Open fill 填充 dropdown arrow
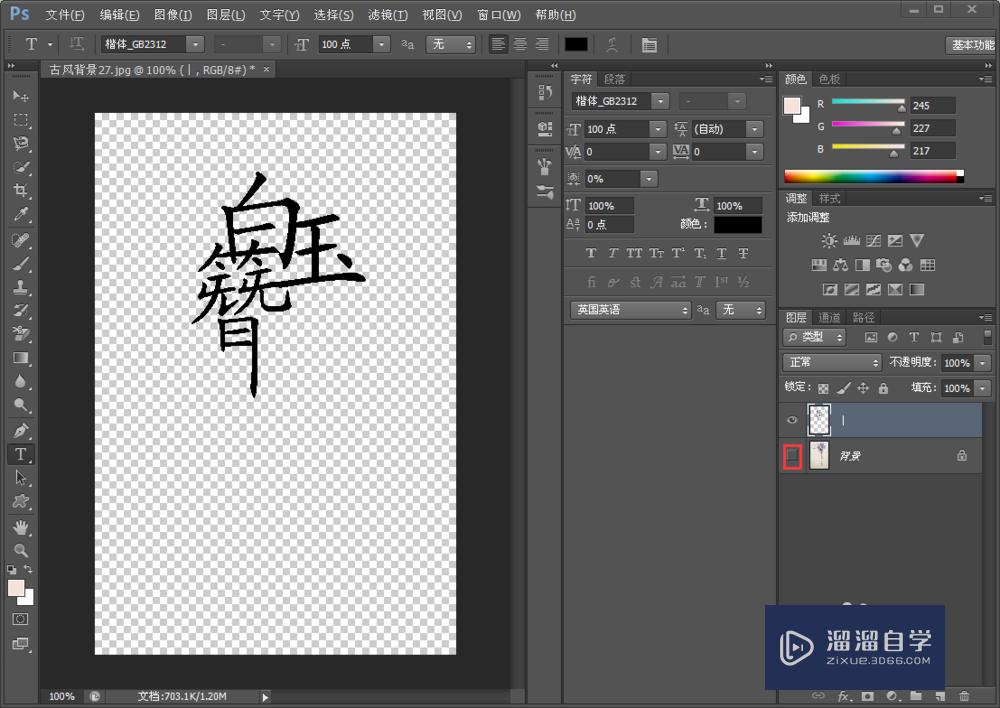 pyautogui.click(x=983, y=388)
